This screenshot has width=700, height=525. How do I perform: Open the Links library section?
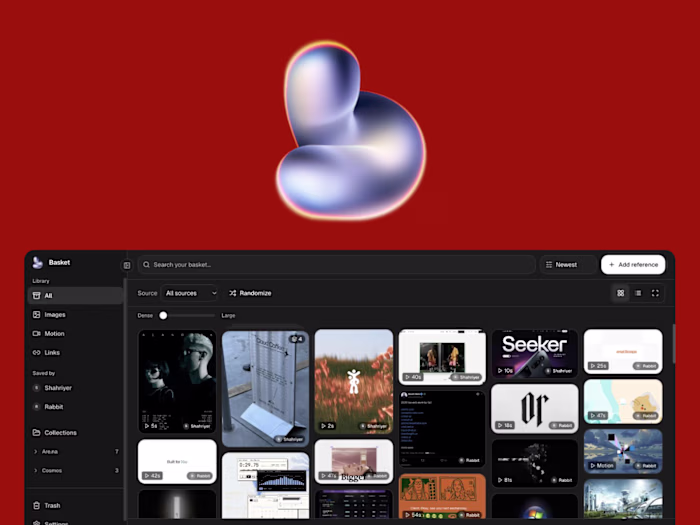point(75,353)
